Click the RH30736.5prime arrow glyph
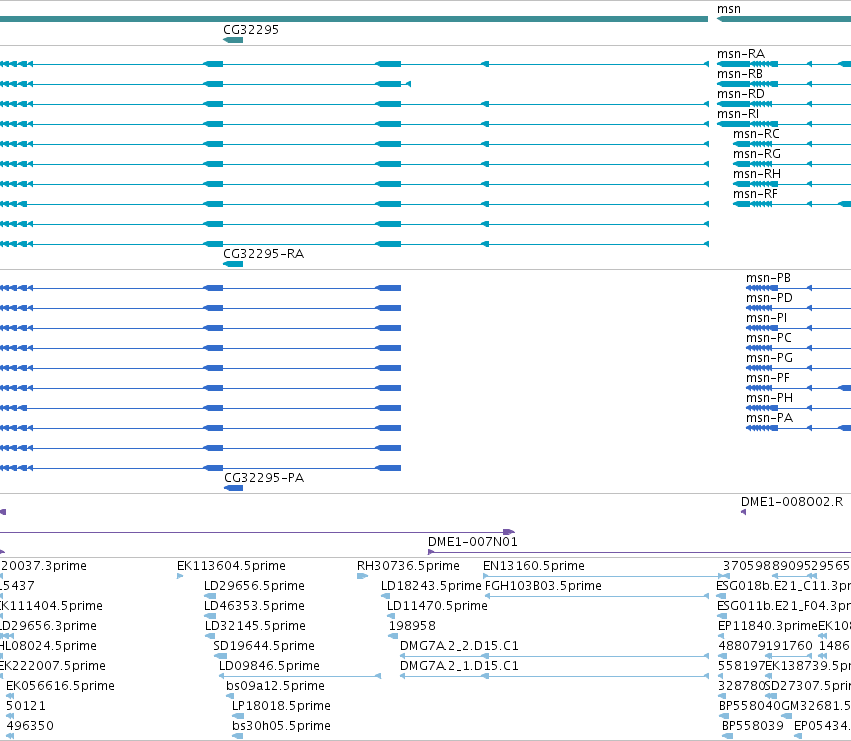This screenshot has width=851, height=741. [x=363, y=577]
